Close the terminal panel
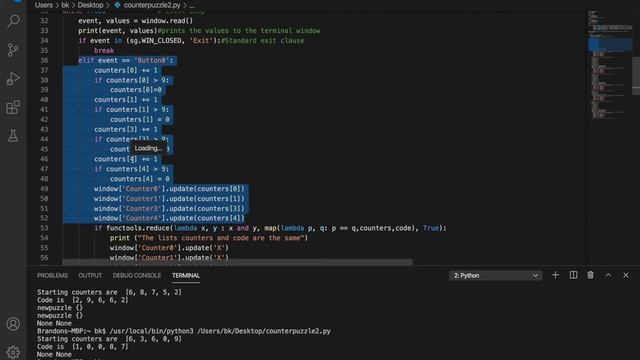The width and height of the screenshot is (640, 360). (626, 275)
